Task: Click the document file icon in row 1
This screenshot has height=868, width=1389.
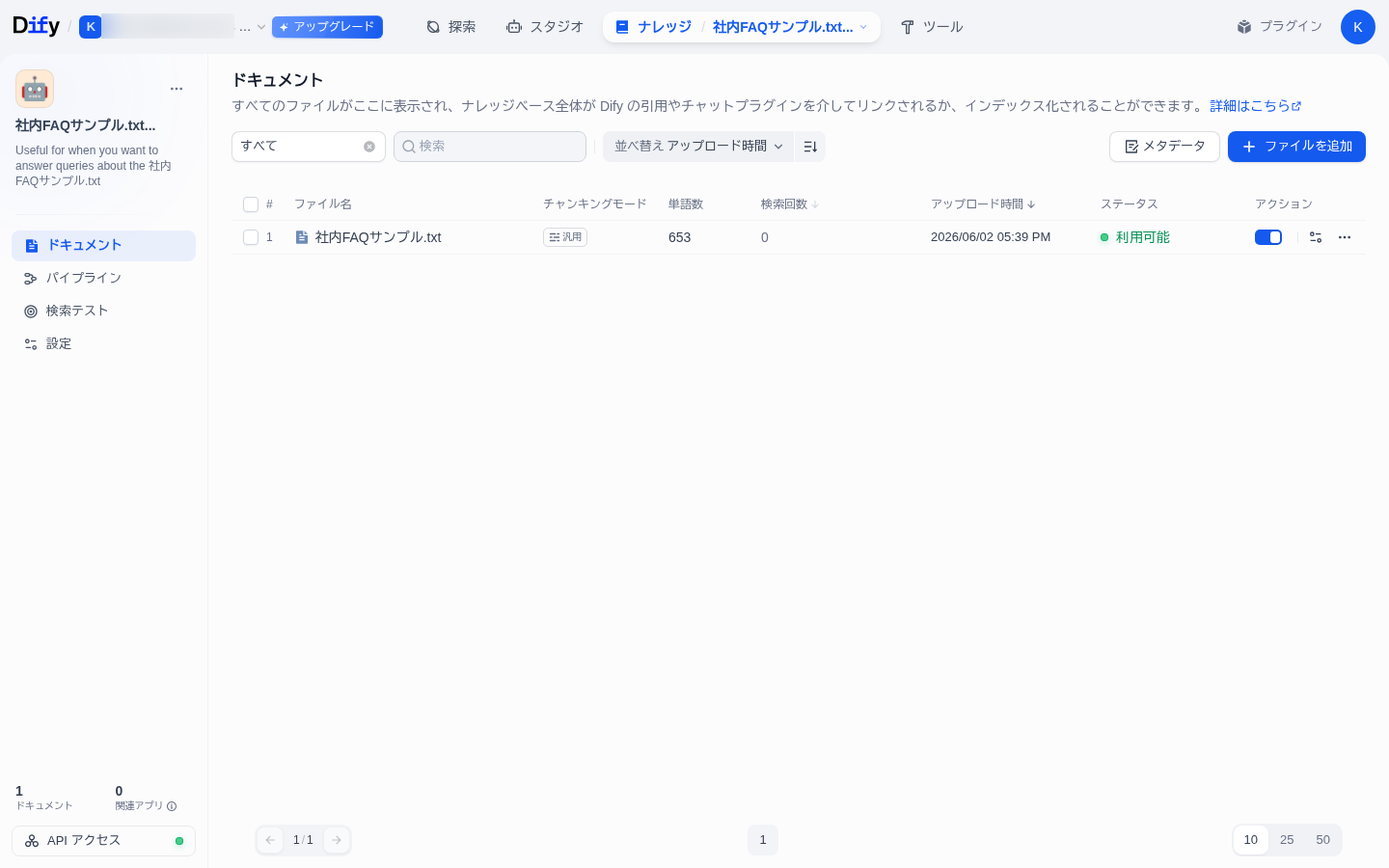Action: (x=302, y=237)
